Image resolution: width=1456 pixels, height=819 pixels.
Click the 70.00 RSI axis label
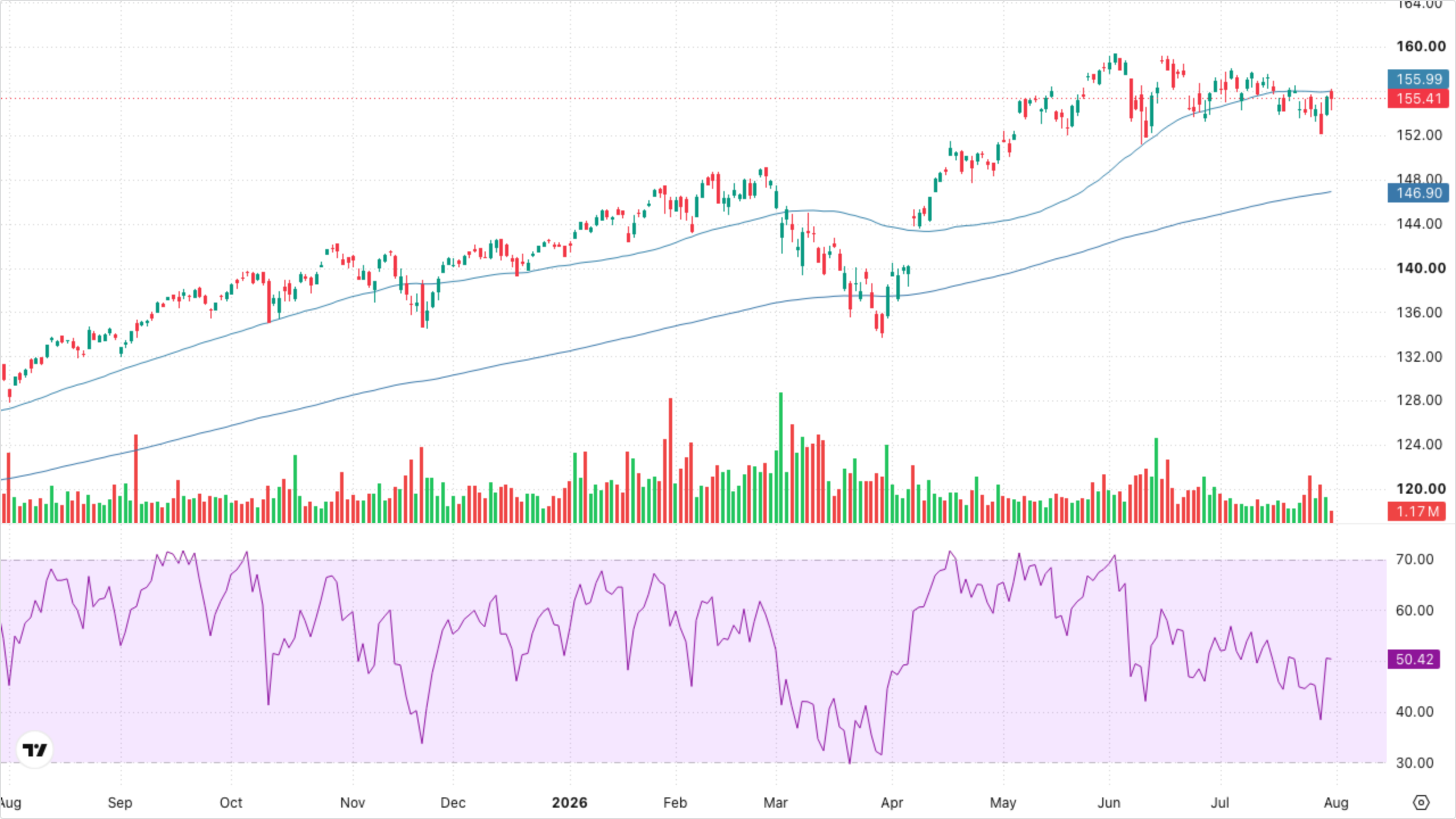point(1414,559)
